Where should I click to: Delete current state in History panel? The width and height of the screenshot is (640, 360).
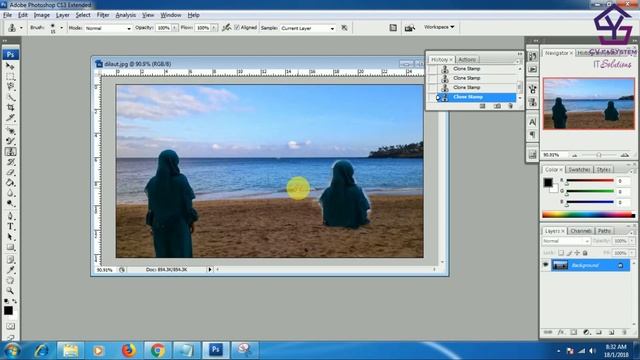pos(510,106)
